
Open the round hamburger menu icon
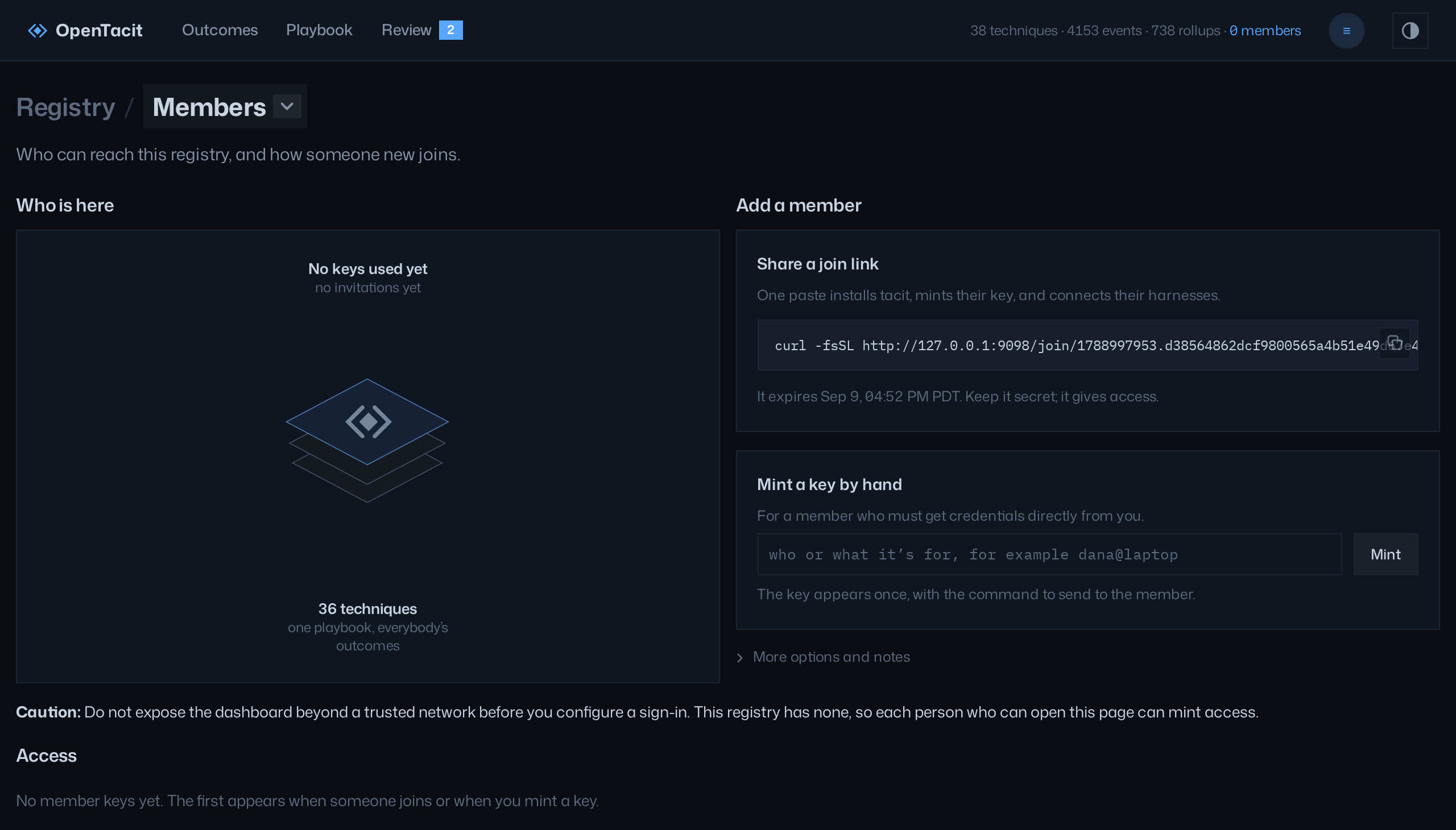coord(1346,31)
